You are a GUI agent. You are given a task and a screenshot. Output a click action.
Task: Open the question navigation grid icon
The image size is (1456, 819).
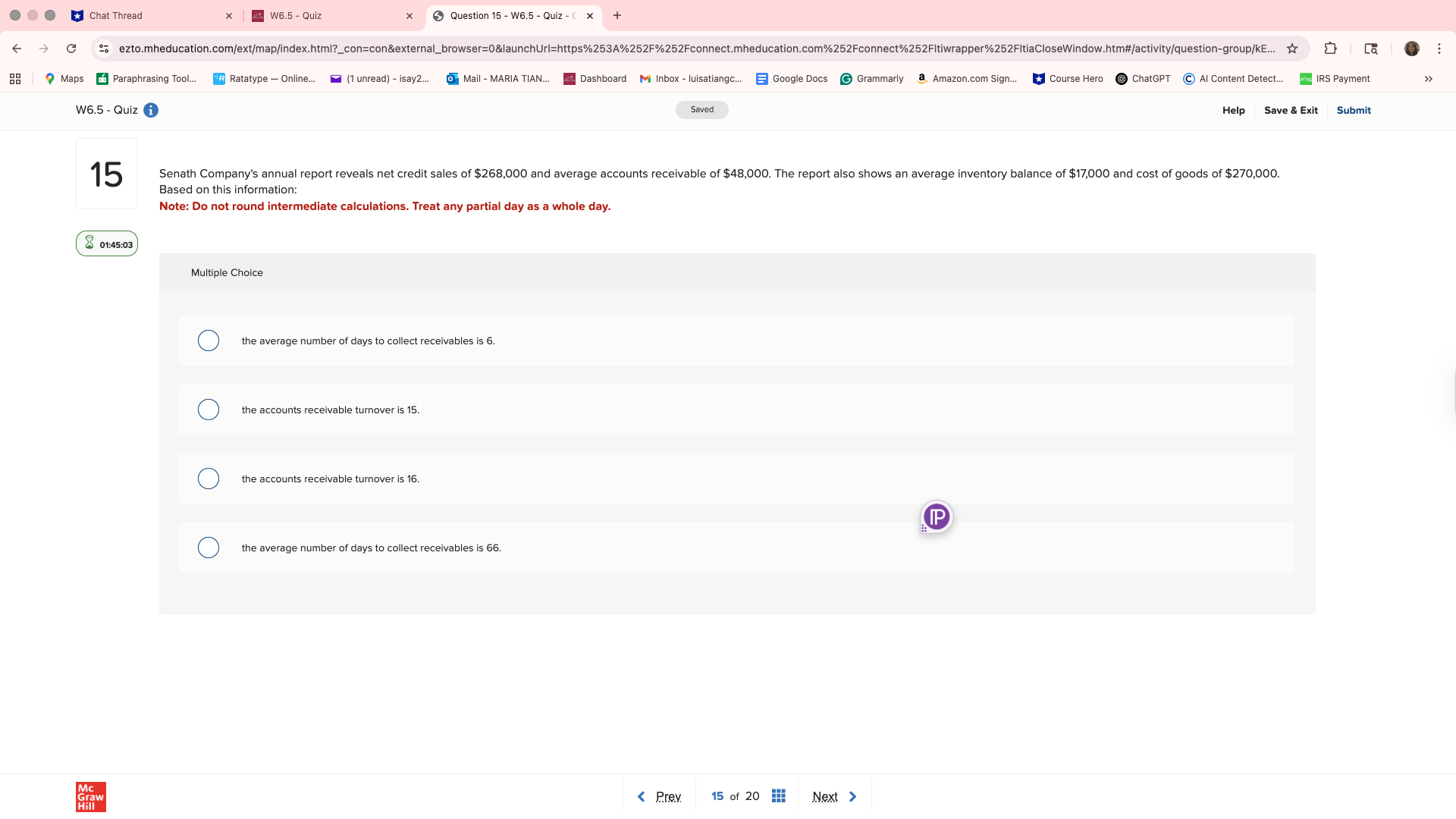tap(778, 795)
